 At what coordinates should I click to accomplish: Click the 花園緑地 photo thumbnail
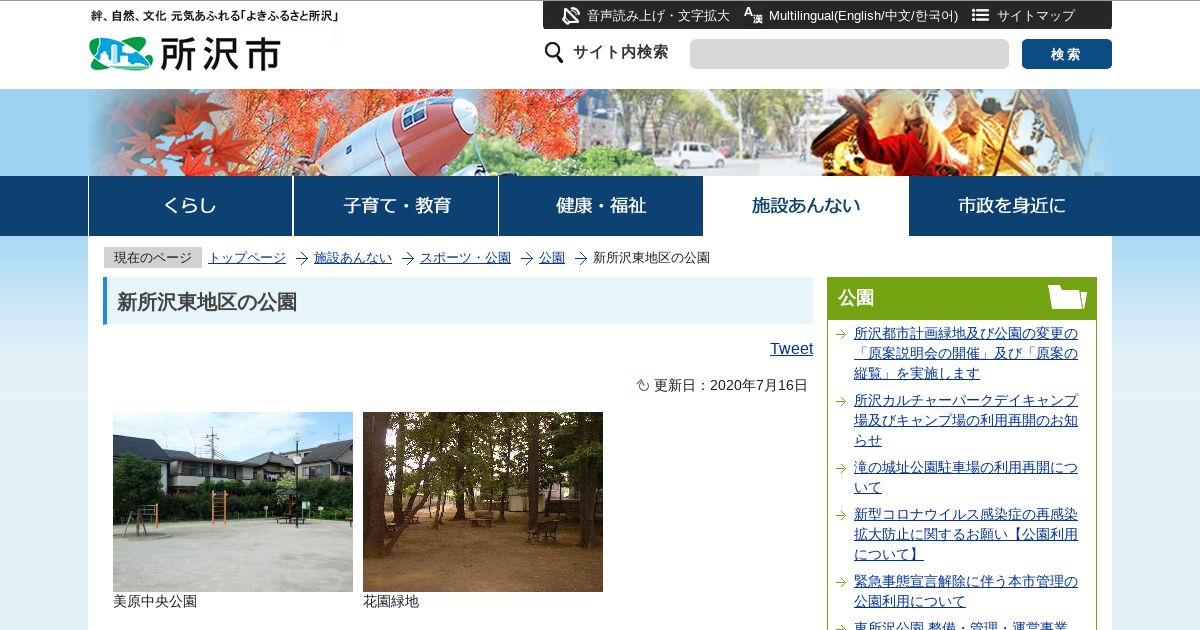(483, 502)
